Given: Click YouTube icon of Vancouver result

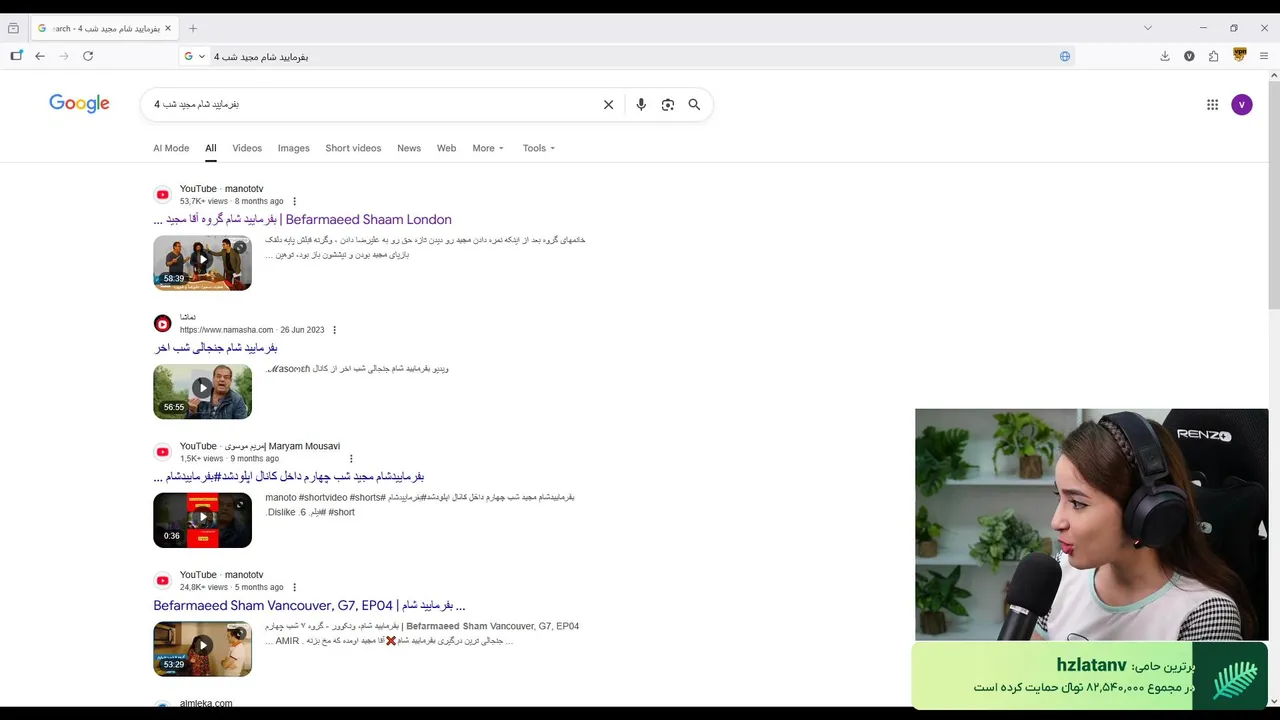Looking at the screenshot, I should pos(162,581).
